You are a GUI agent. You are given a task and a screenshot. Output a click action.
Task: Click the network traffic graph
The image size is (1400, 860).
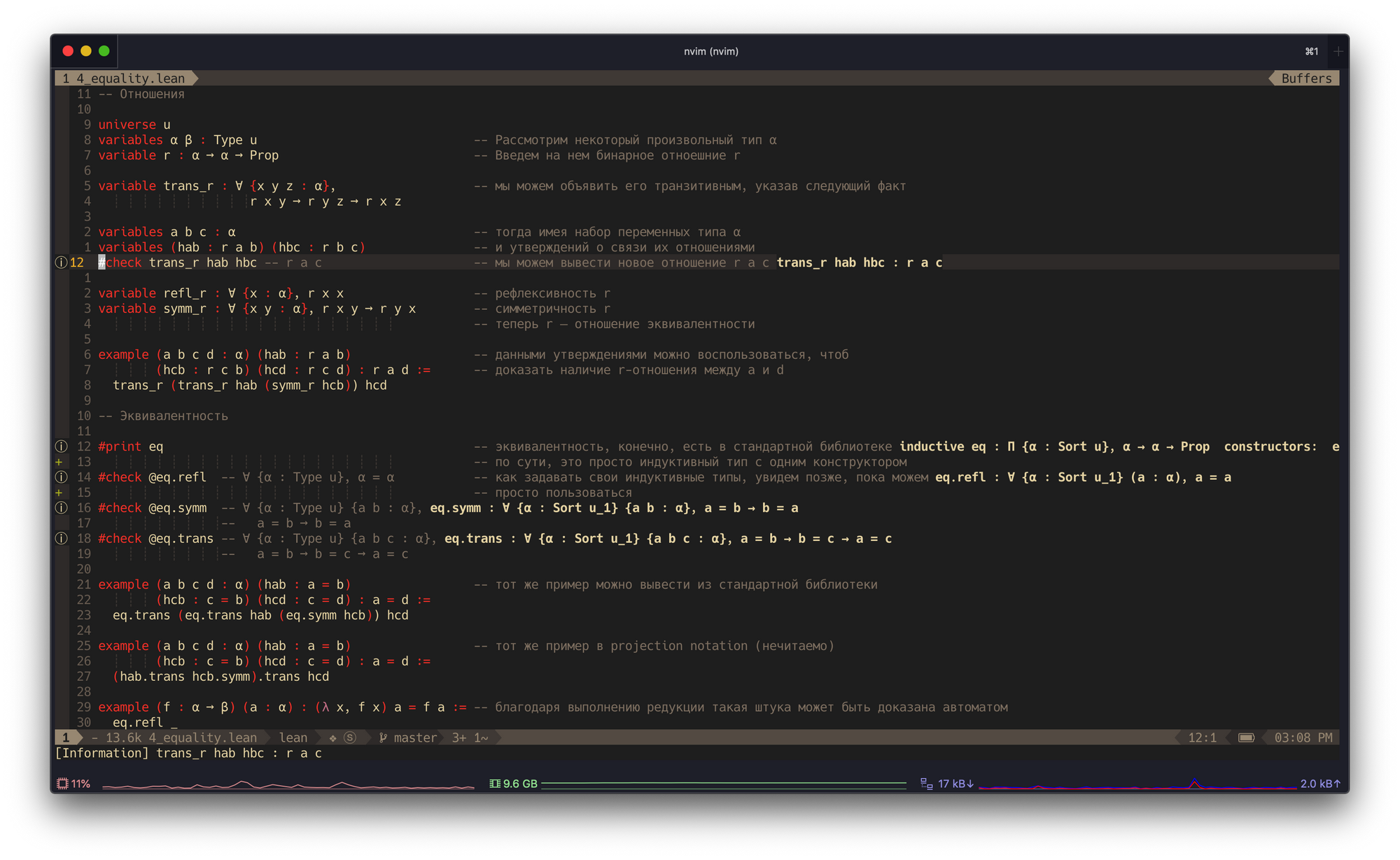(1137, 784)
